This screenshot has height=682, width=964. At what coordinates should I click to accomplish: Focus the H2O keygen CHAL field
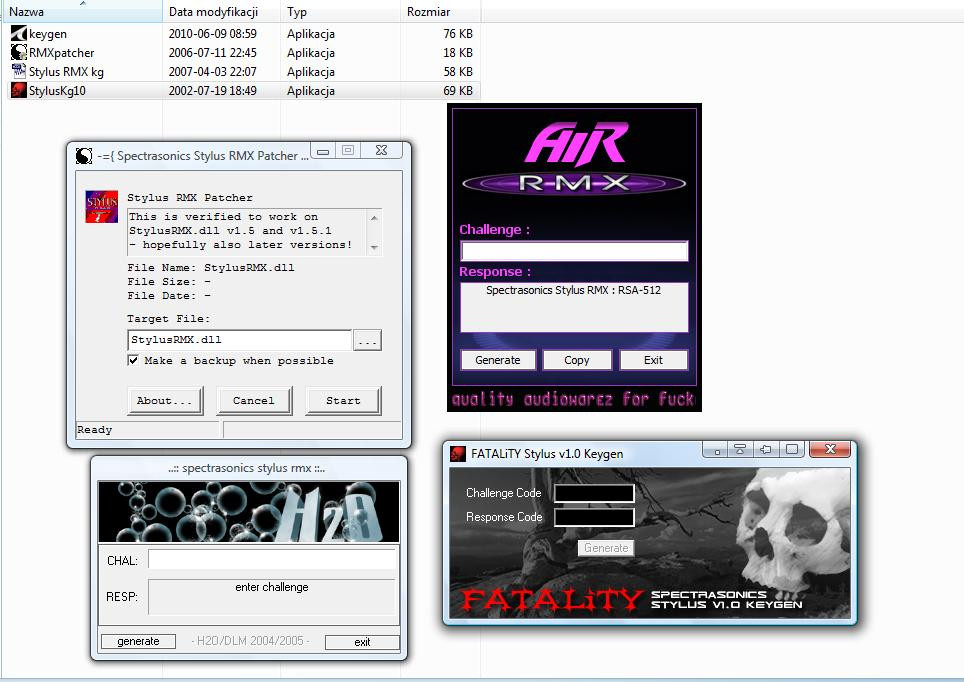point(273,560)
